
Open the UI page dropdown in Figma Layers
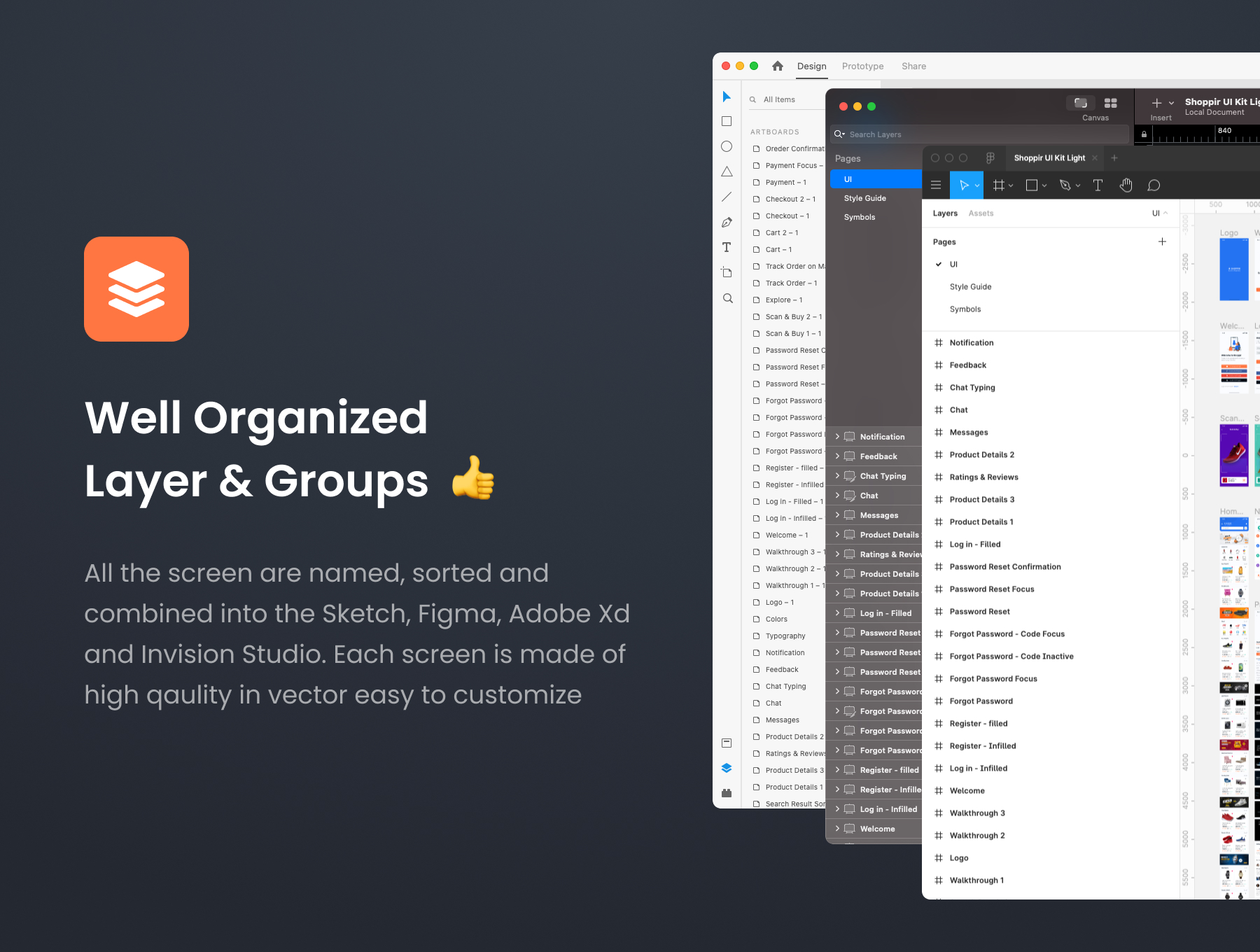(x=1159, y=213)
